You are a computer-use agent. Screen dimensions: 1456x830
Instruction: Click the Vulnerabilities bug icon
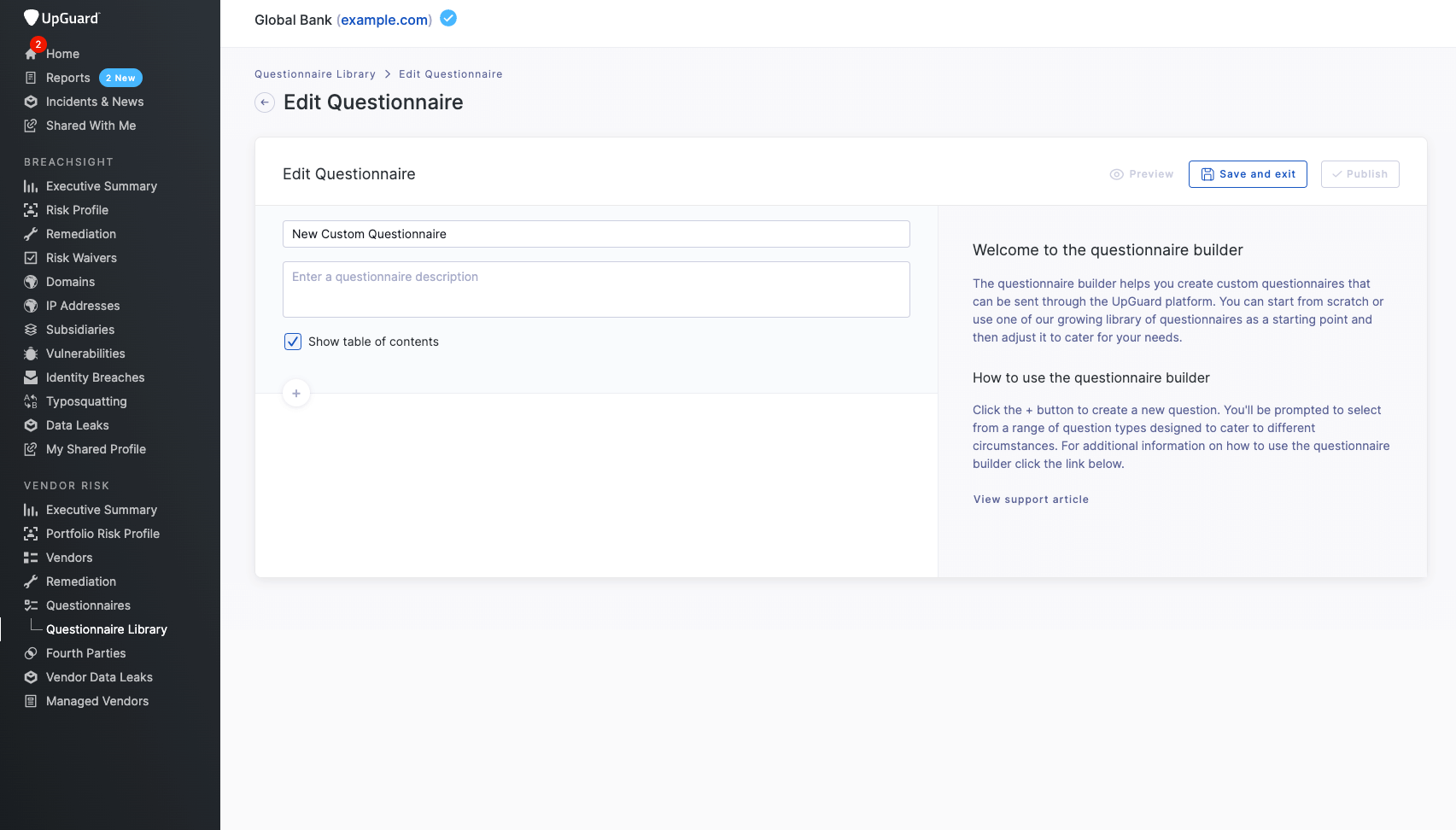click(x=31, y=354)
